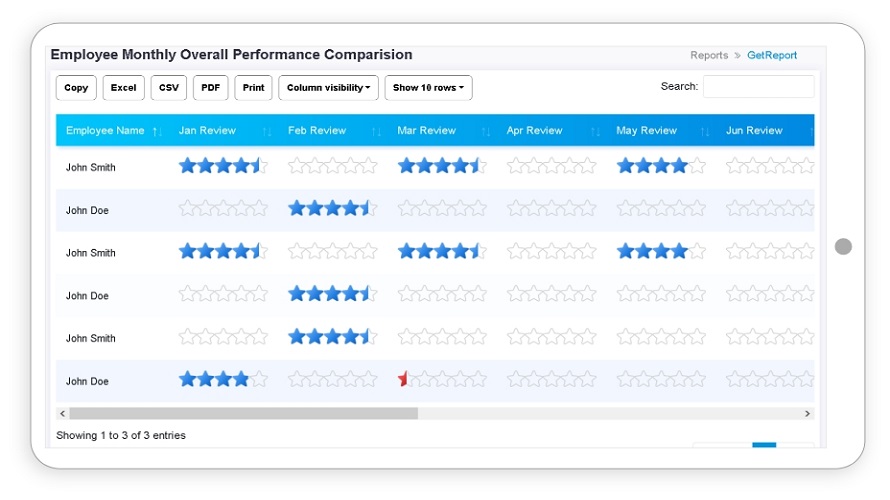Image resolution: width=890 pixels, height=500 pixels.
Task: Click the Mar Review sort arrows
Action: 486,131
